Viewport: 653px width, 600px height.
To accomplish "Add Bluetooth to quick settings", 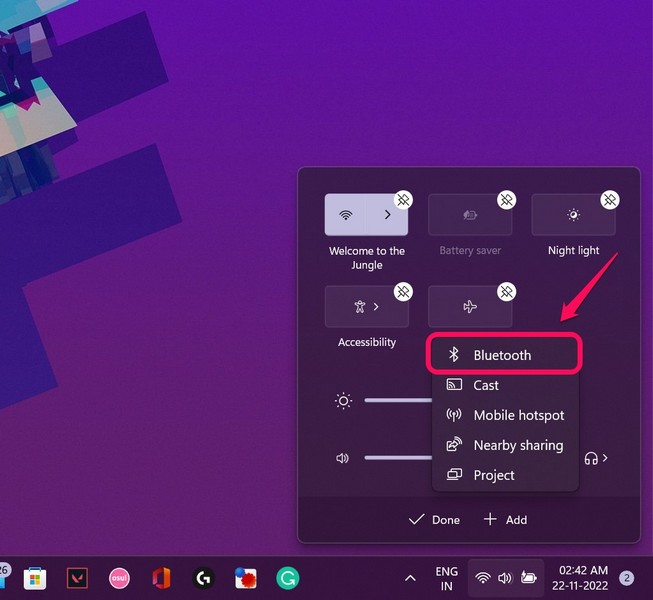I will [504, 355].
